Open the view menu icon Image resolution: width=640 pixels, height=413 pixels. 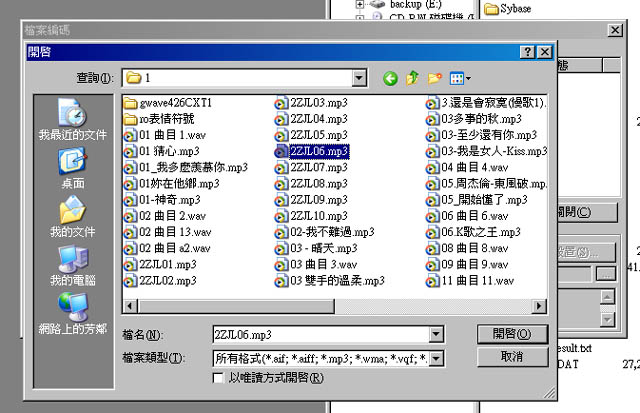tap(460, 78)
